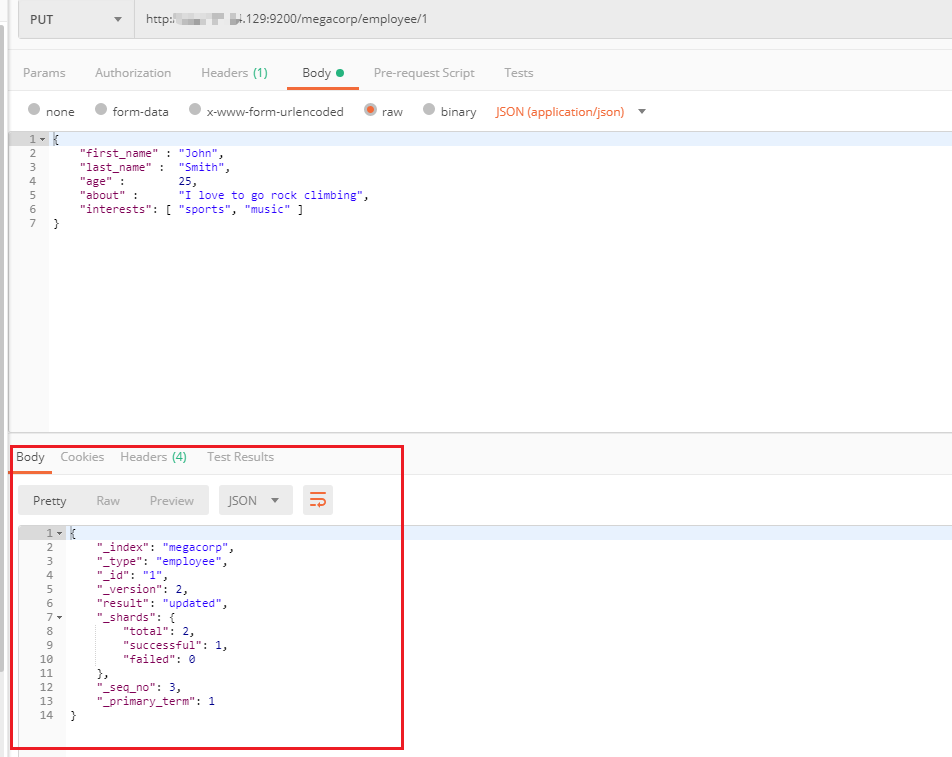Open the response Headers (4) tab
Screen dimensions: 952x757
[x=153, y=457]
